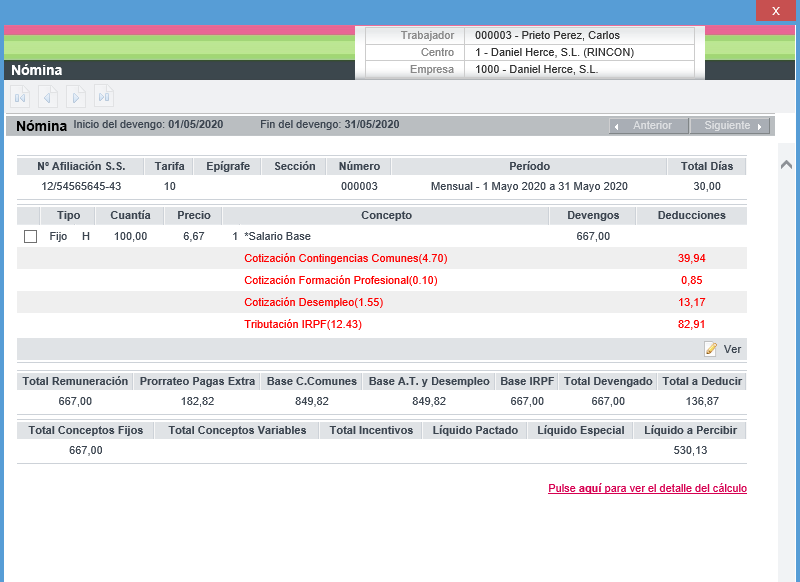Close the Nómina window with X

(776, 10)
